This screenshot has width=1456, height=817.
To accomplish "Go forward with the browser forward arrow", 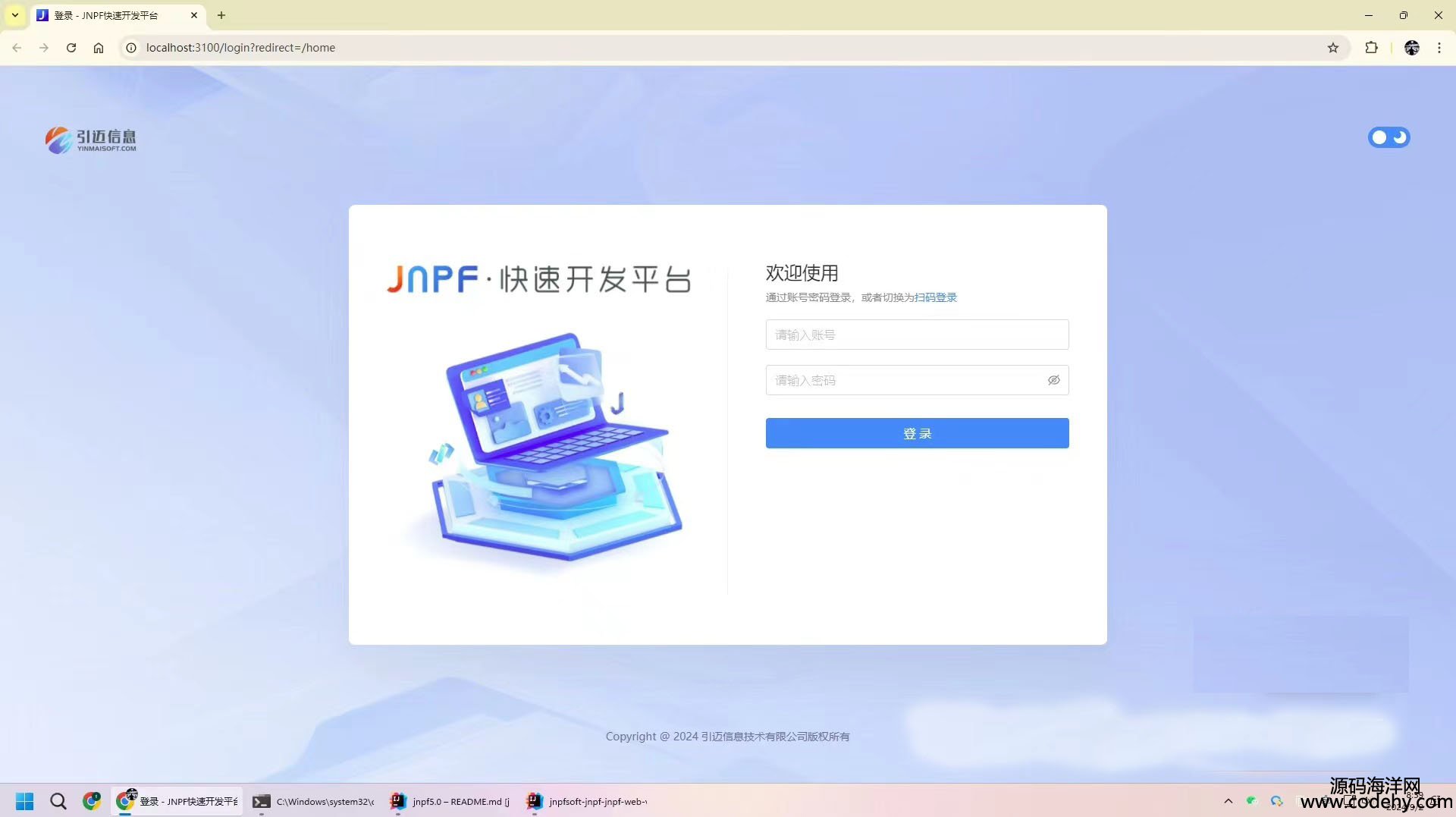I will [x=44, y=48].
